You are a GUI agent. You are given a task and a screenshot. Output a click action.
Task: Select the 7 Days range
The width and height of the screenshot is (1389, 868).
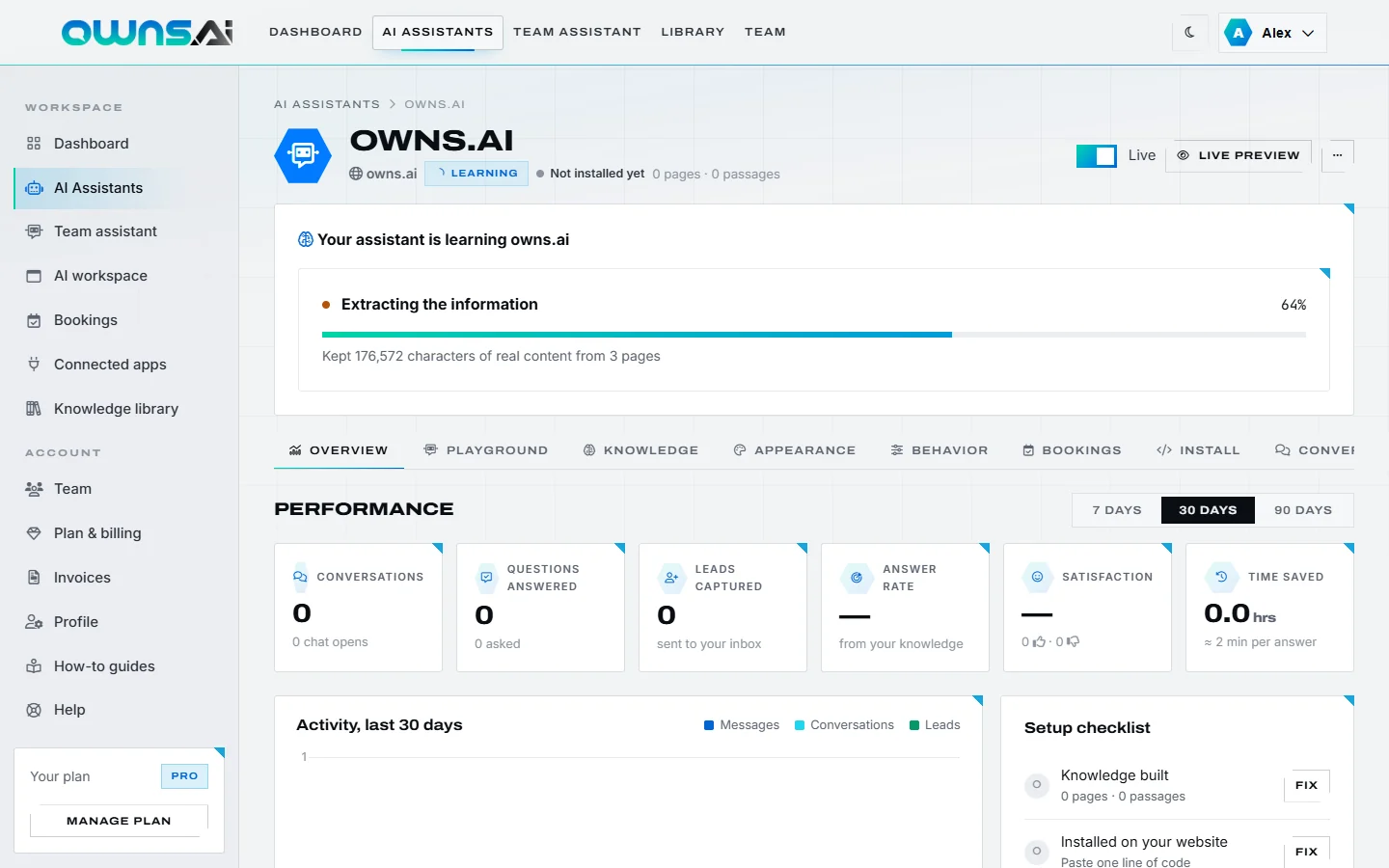(1117, 510)
